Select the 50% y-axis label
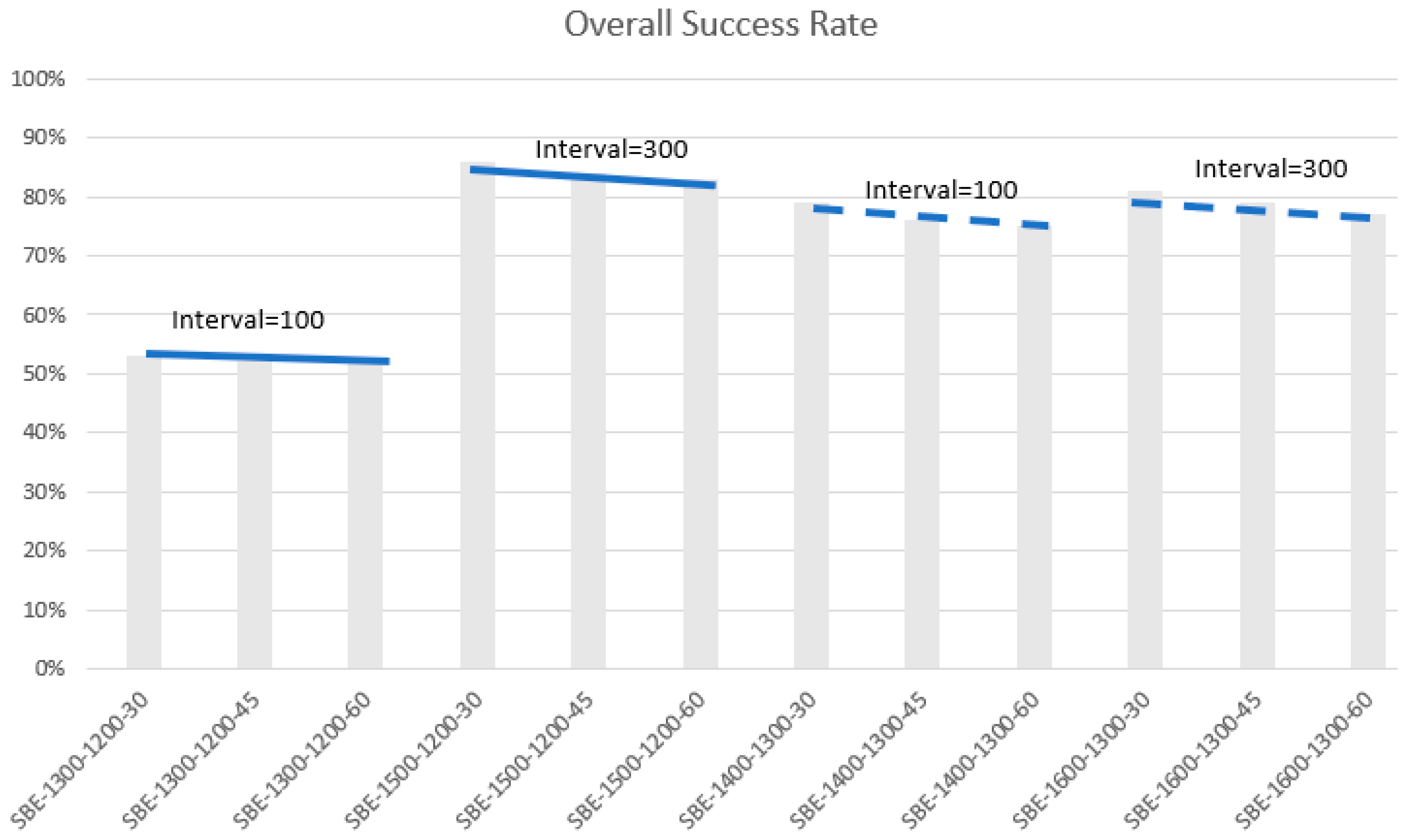1409x840 pixels. (44, 373)
